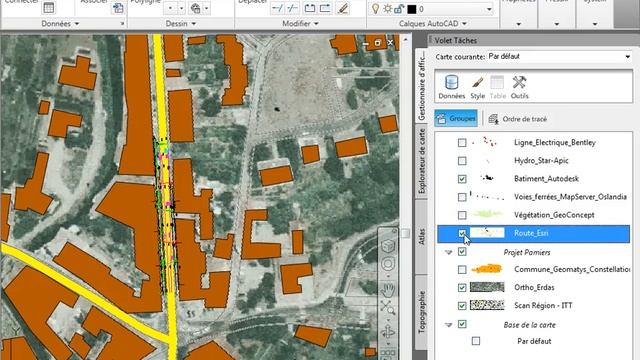Open the AutoCAD layer name dropdown
Screen dimensions: 640x360
489,9
